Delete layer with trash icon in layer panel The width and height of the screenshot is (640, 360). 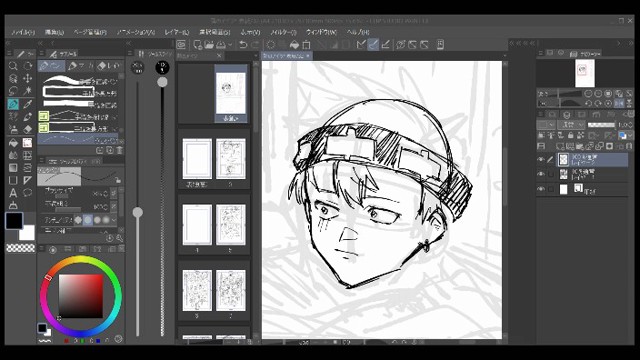(x=629, y=146)
